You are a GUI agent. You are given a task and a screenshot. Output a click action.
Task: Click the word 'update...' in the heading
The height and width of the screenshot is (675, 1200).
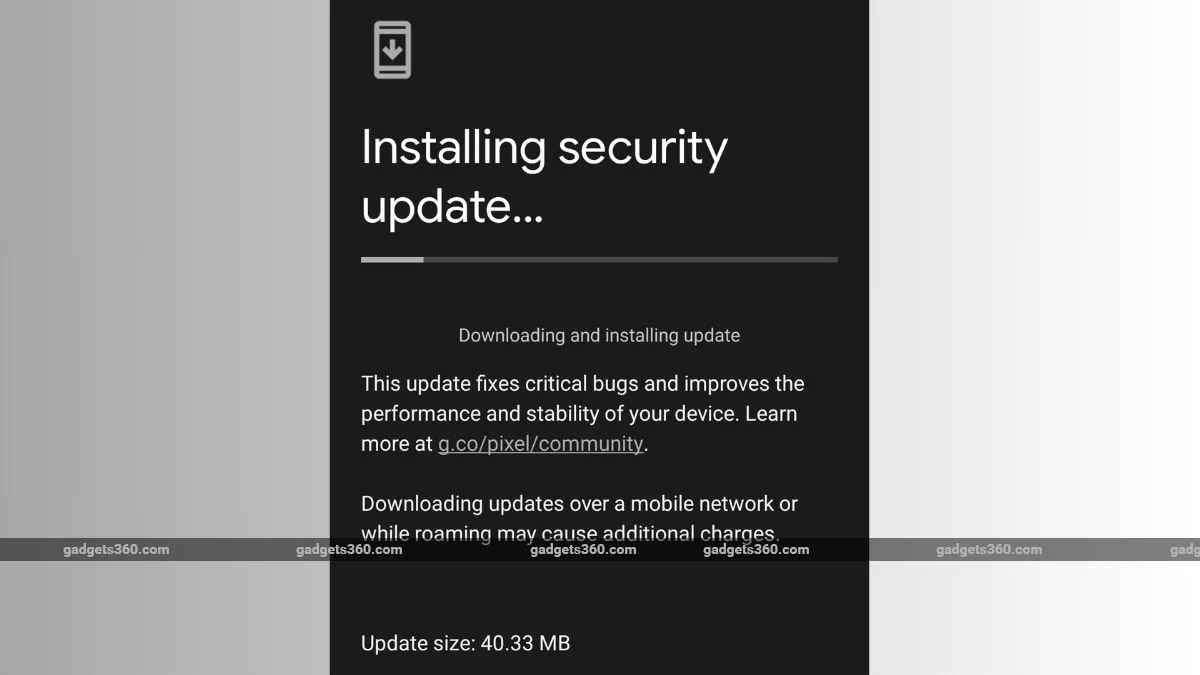click(x=452, y=207)
